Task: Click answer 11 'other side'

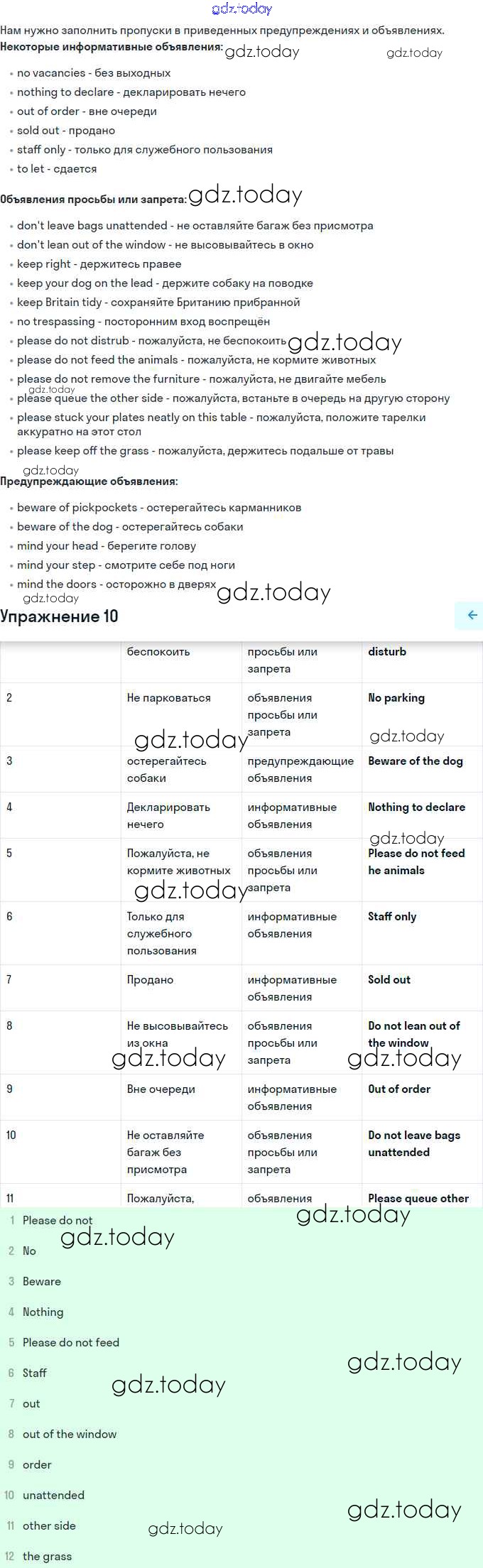Action: pyautogui.click(x=49, y=1525)
